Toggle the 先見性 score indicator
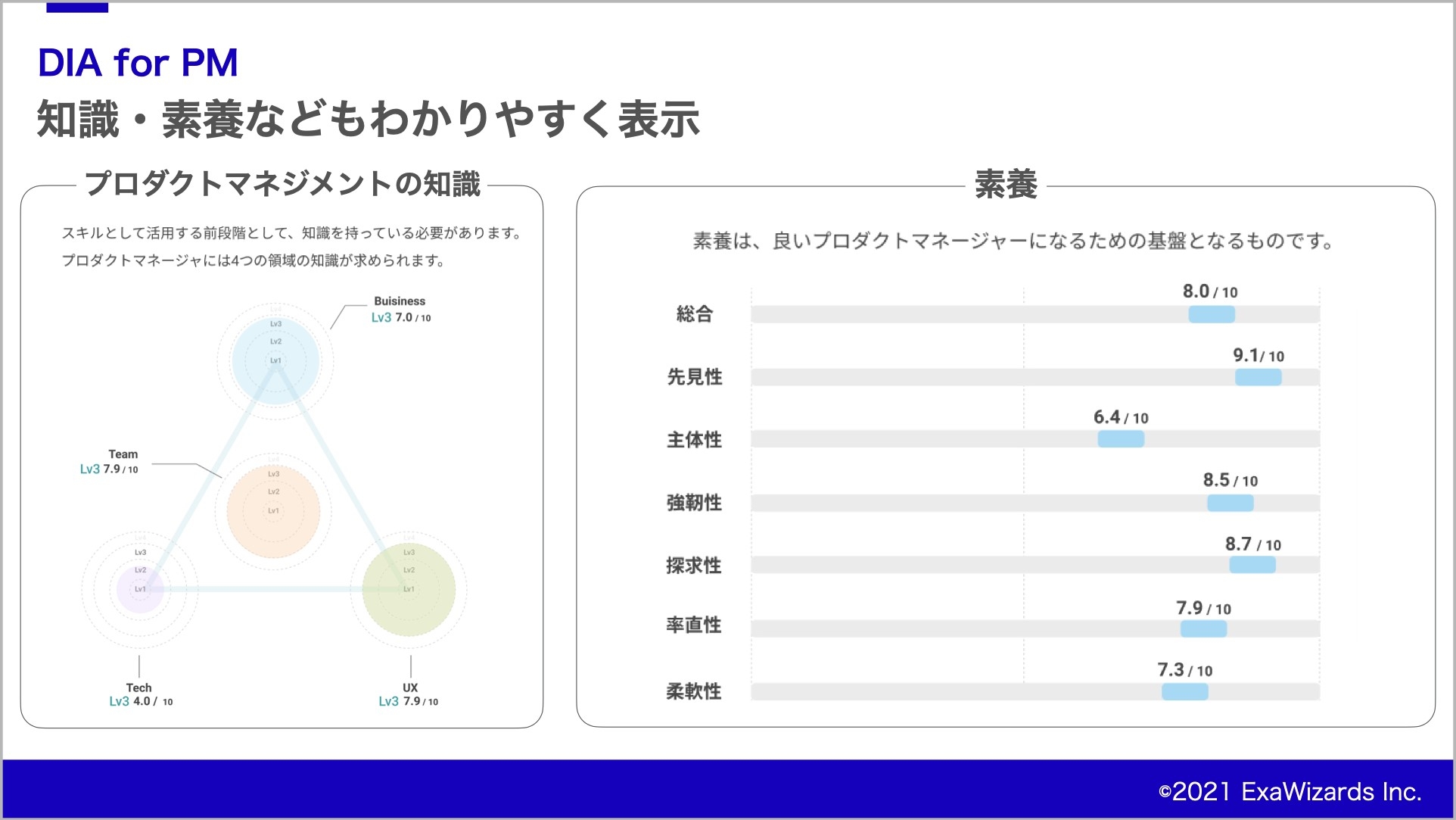1456x820 pixels. click(1258, 376)
